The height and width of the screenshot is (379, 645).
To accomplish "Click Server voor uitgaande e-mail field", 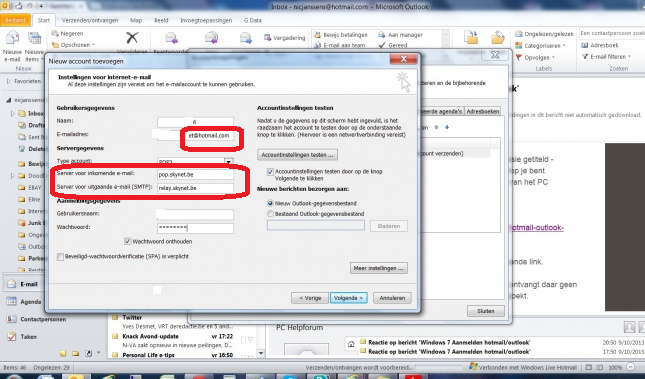I will pyautogui.click(x=195, y=188).
